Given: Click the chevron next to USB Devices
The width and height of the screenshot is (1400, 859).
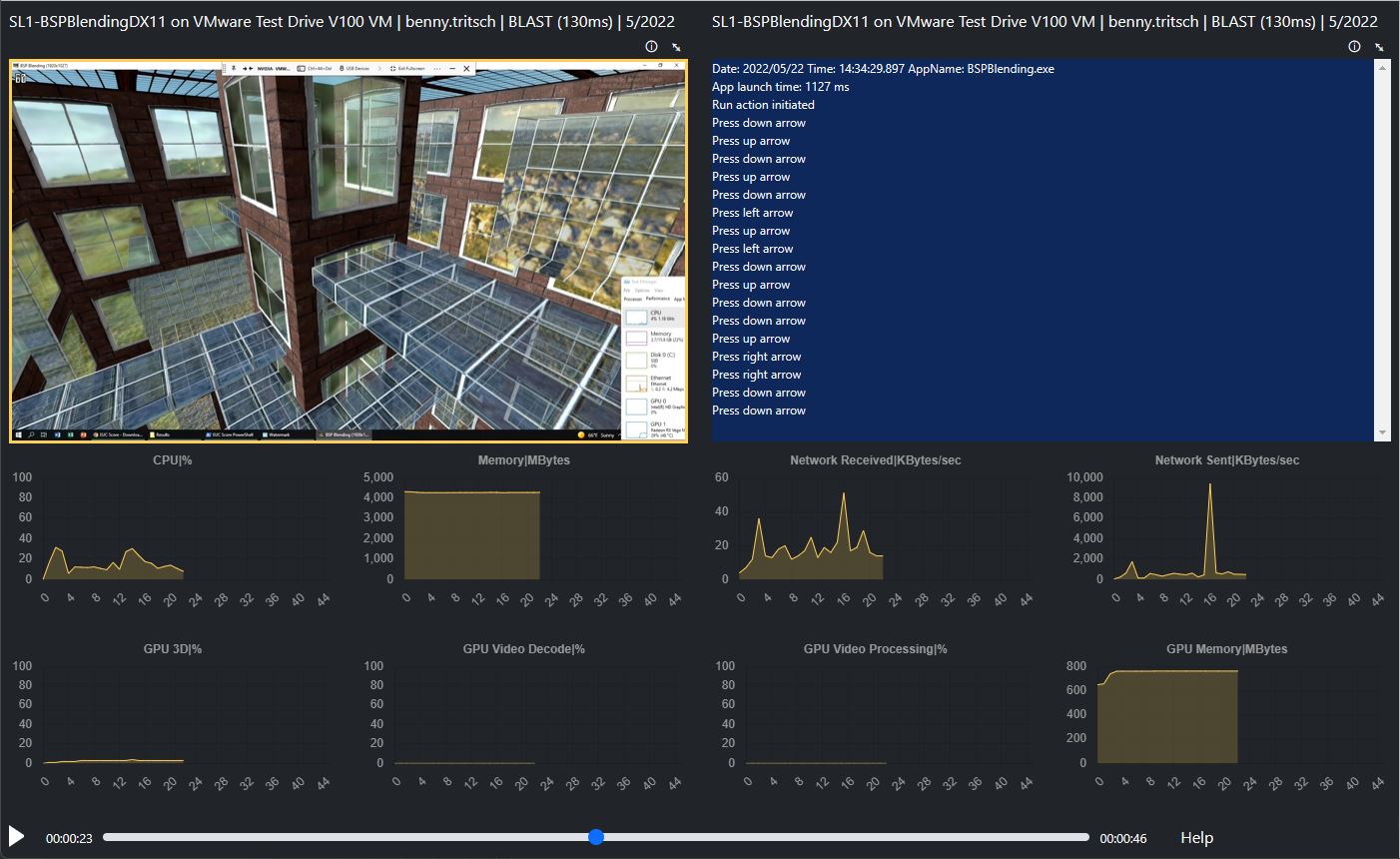Looking at the screenshot, I should (x=379, y=68).
